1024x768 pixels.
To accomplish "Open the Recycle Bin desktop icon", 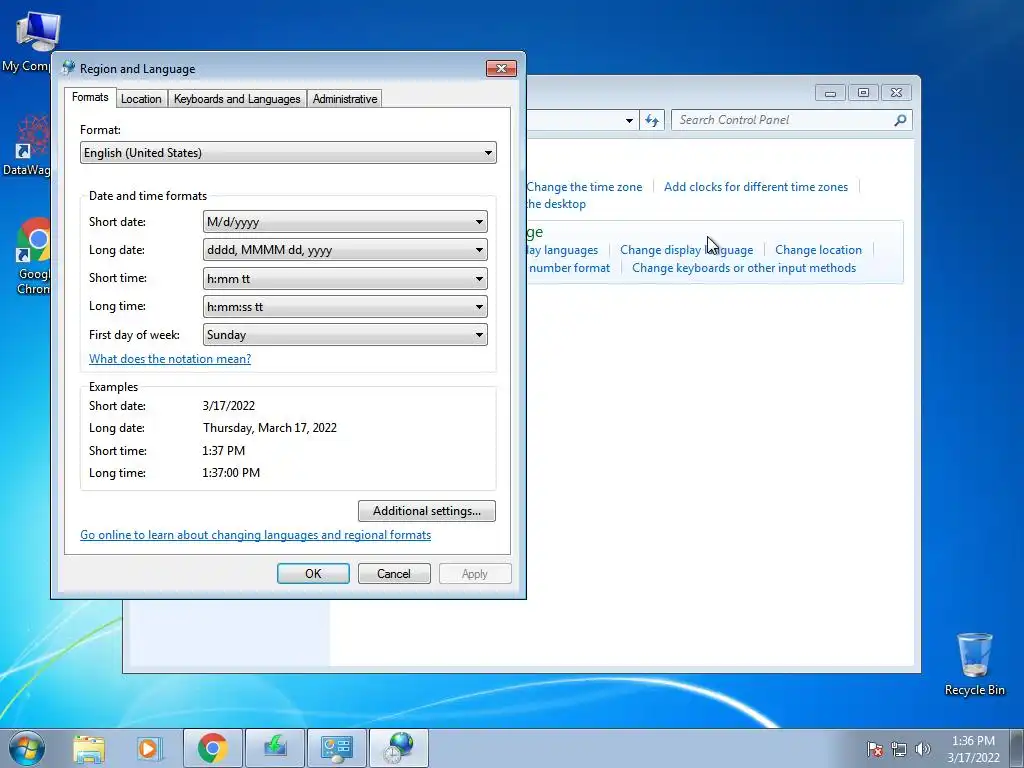I will click(x=974, y=664).
